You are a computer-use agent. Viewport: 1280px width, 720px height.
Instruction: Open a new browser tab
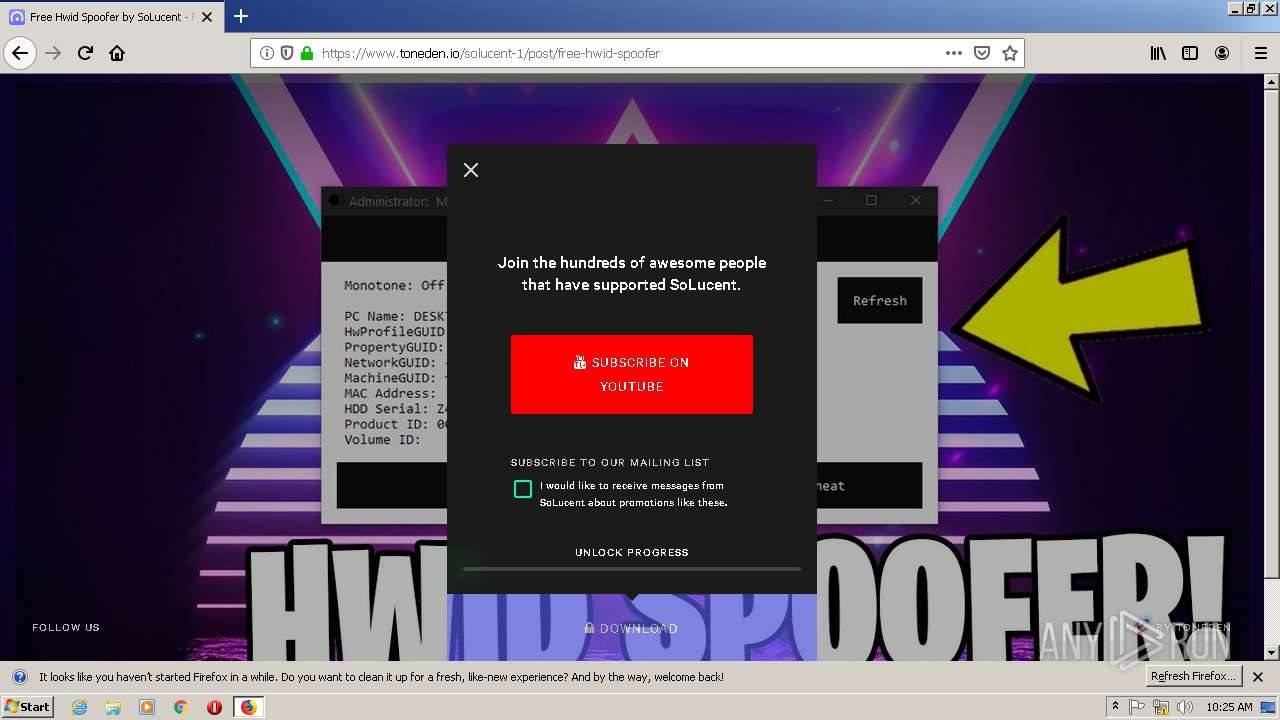(241, 16)
